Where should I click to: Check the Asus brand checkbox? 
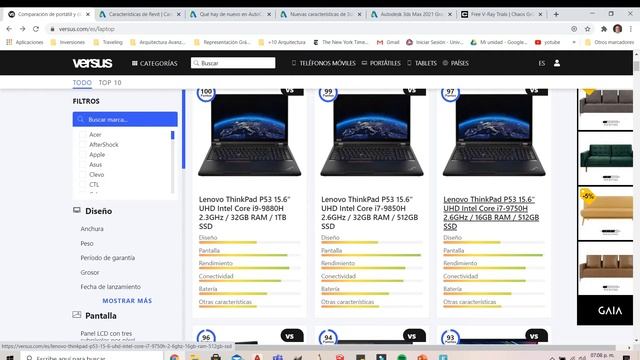coord(83,164)
